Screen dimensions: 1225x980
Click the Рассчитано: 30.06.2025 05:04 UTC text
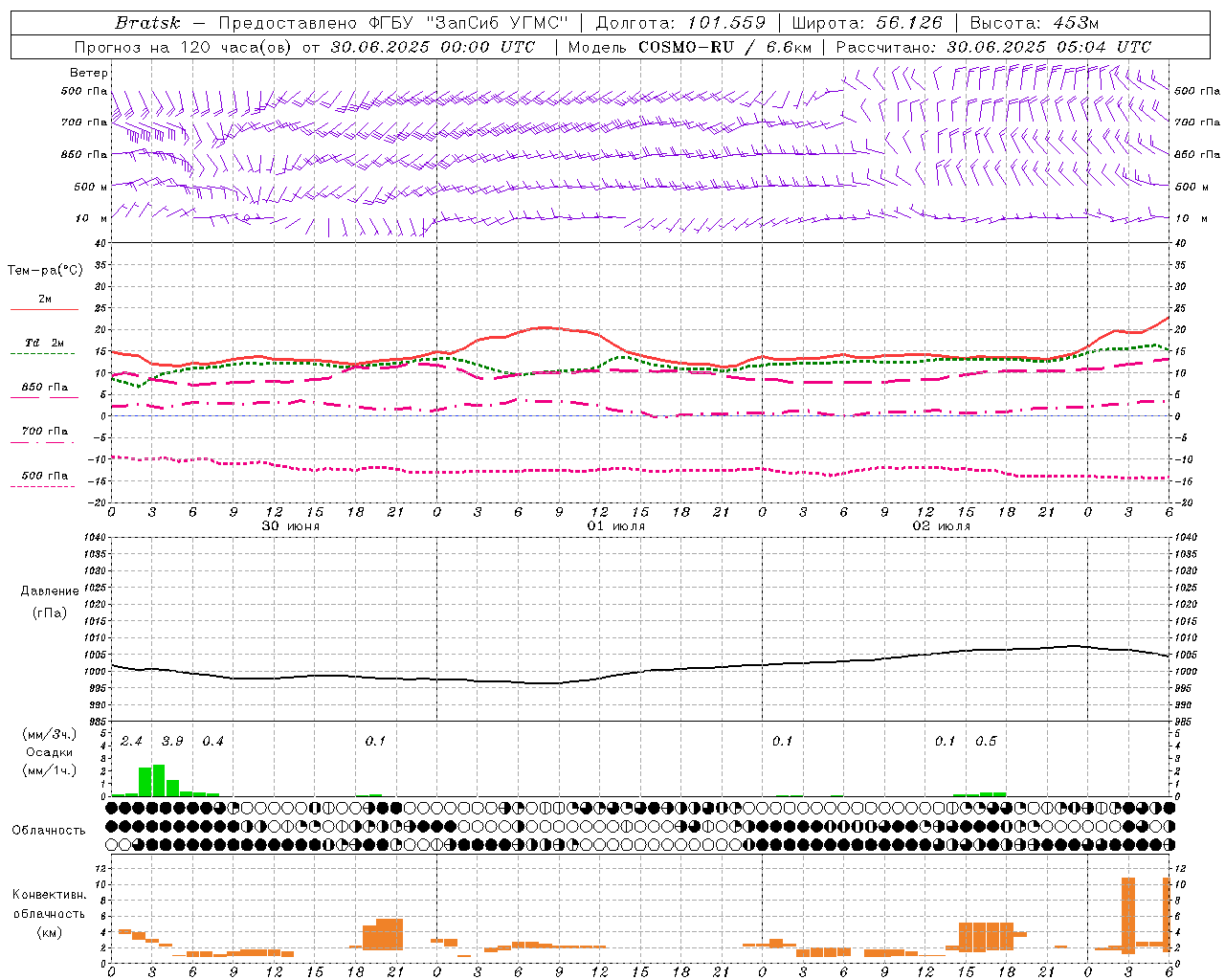[993, 47]
